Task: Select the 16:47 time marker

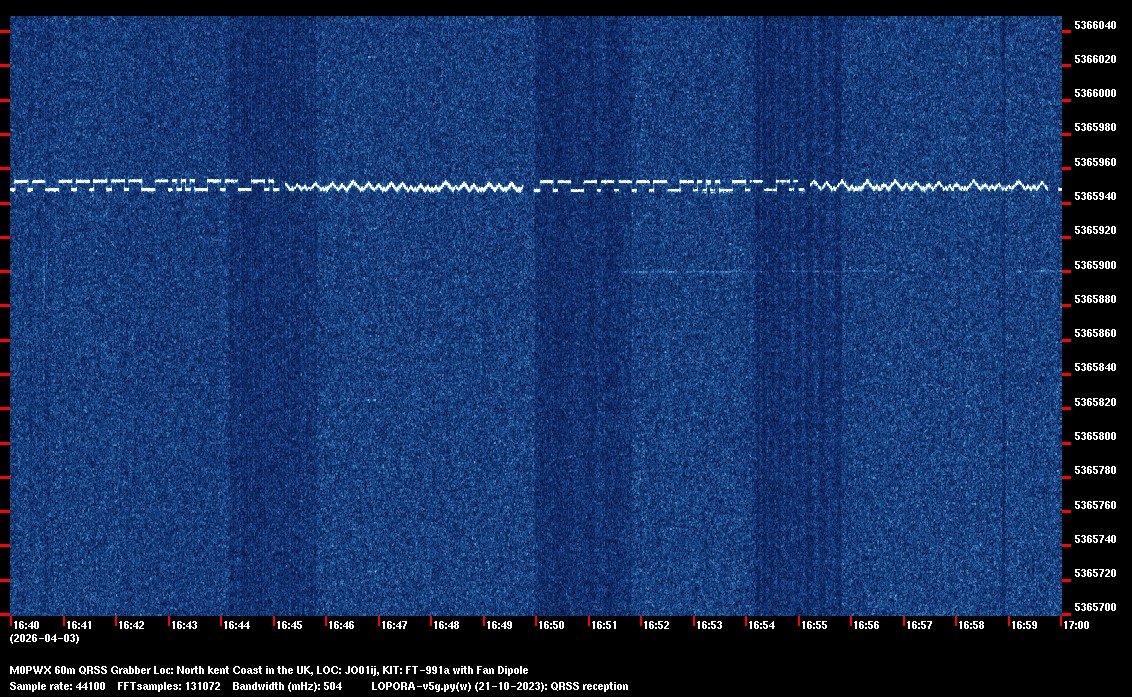Action: pos(394,625)
